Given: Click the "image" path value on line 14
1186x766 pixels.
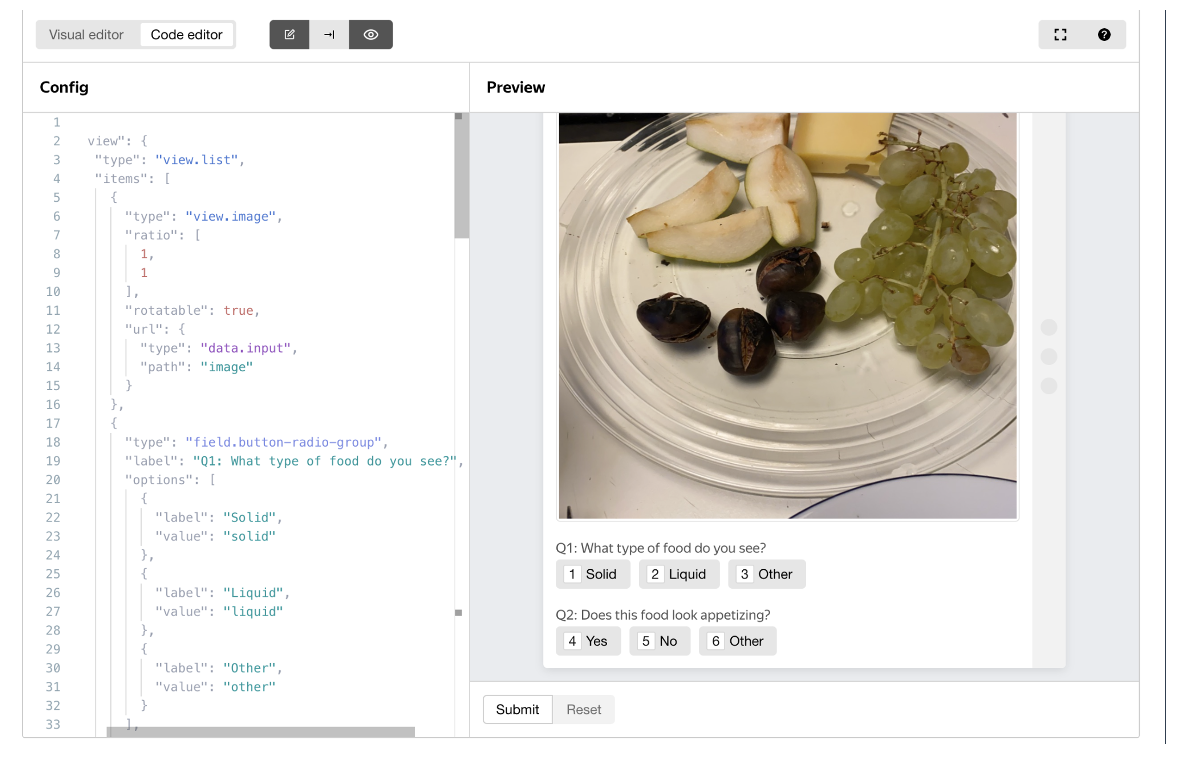Looking at the screenshot, I should [227, 367].
